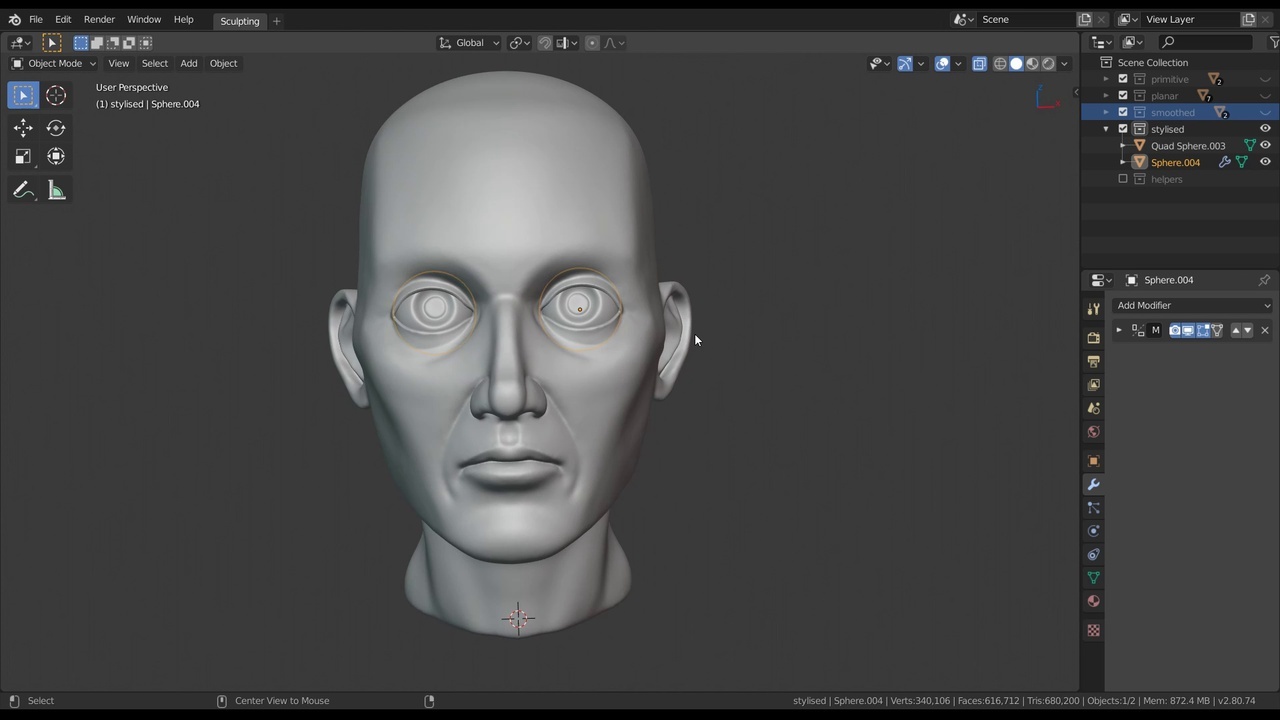Activate the Move tool
1280x720 pixels.
[23, 128]
